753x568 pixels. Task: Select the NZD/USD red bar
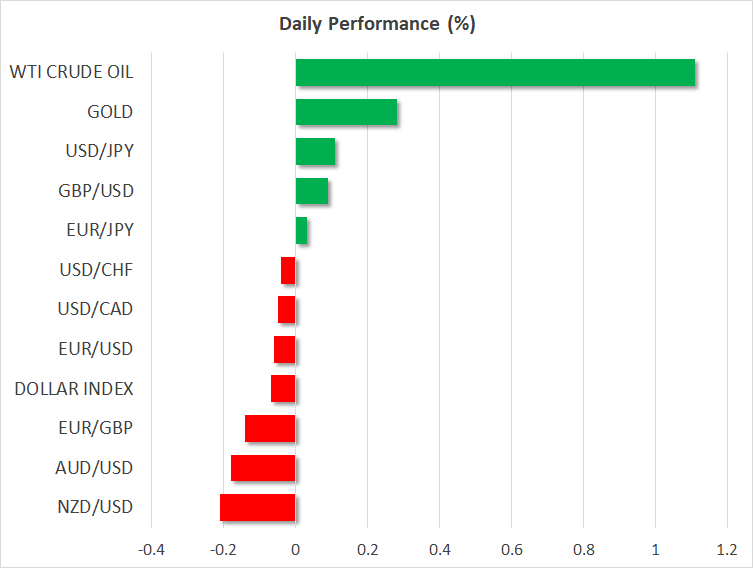tap(258, 507)
